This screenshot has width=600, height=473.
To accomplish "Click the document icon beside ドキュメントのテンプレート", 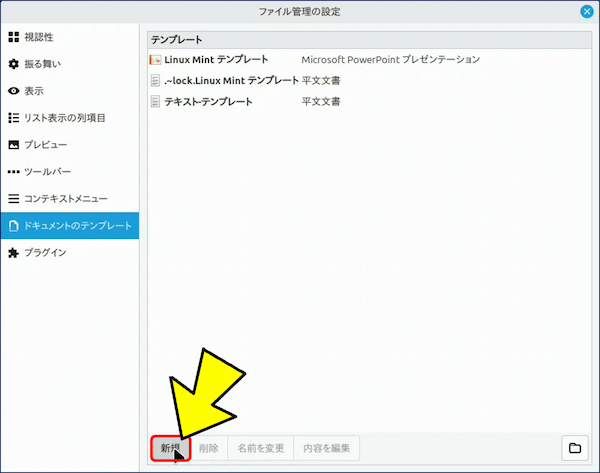I will point(14,226).
